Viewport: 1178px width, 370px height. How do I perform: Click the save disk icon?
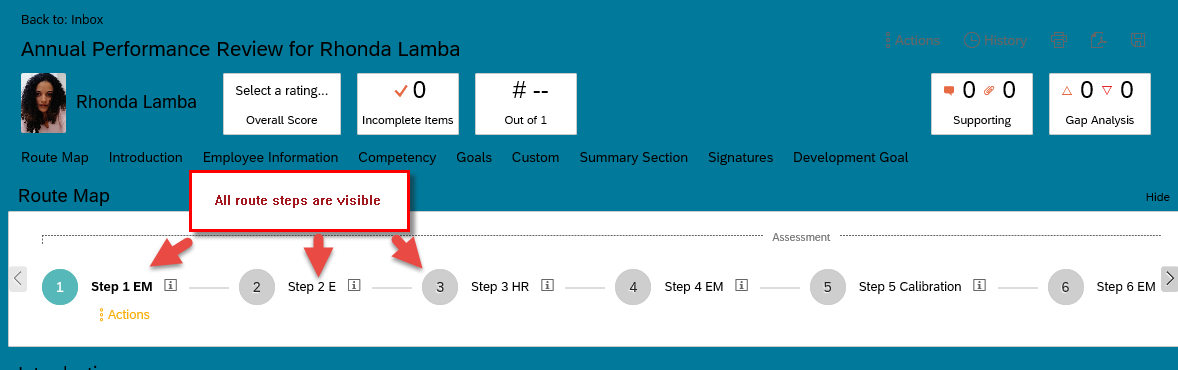point(1137,41)
